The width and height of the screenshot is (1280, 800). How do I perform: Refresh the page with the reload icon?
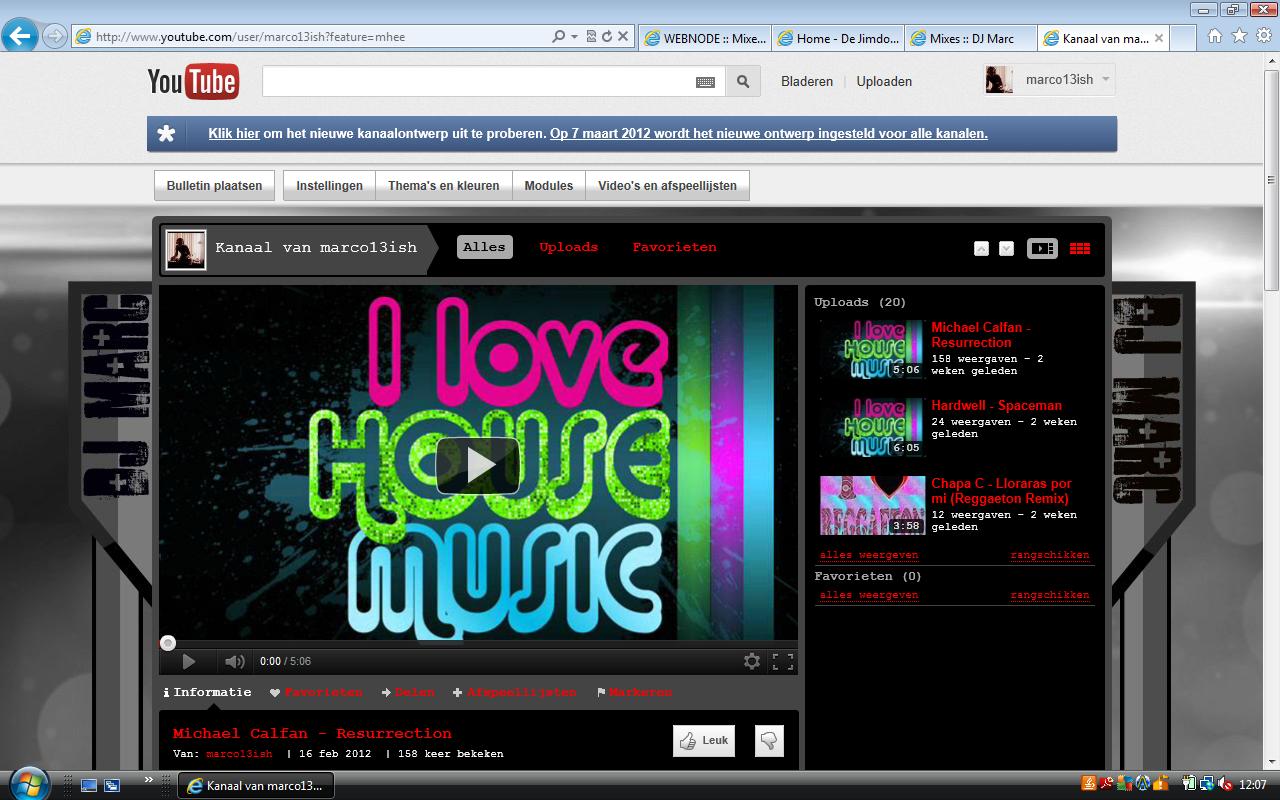(606, 37)
